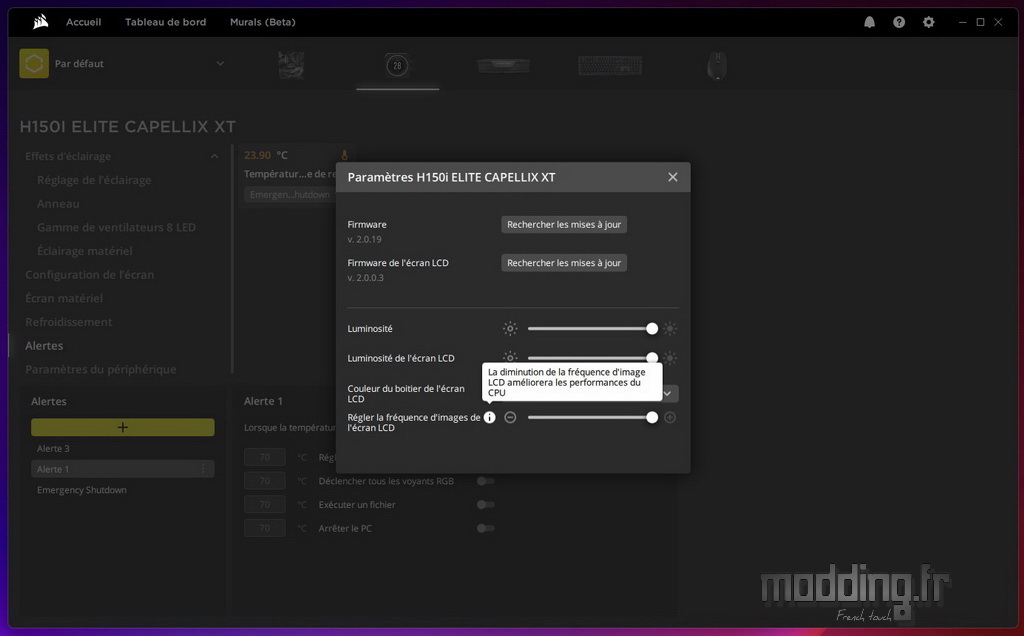Open Gamme de ventilateurs 8 LED
Screen dimensions: 1024x636
point(116,227)
